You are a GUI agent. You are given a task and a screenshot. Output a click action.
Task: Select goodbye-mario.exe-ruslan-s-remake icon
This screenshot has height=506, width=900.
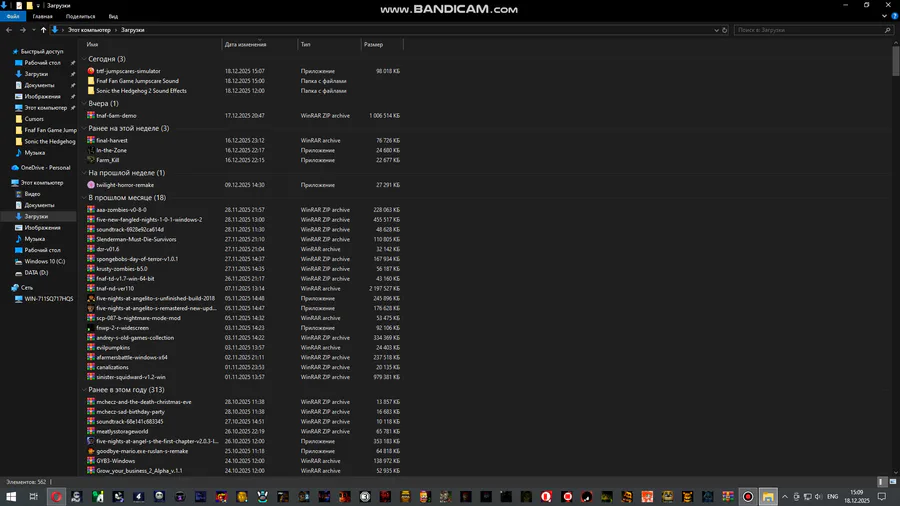91,451
